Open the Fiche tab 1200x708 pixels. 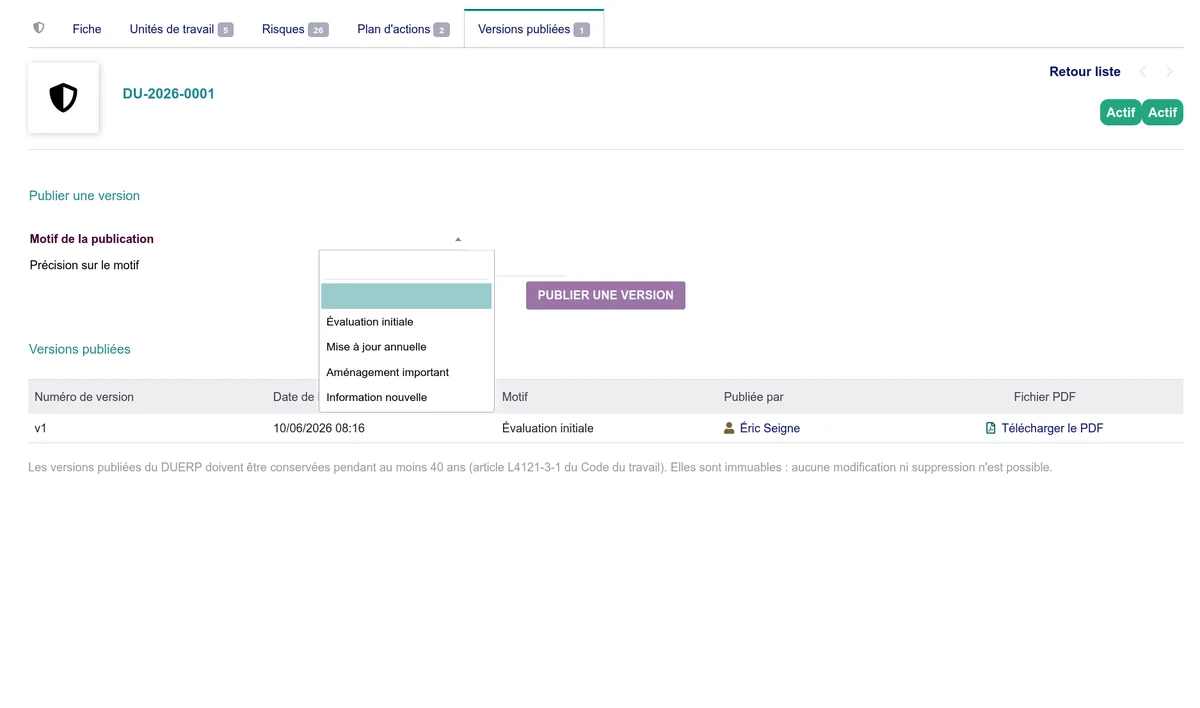[x=87, y=29]
